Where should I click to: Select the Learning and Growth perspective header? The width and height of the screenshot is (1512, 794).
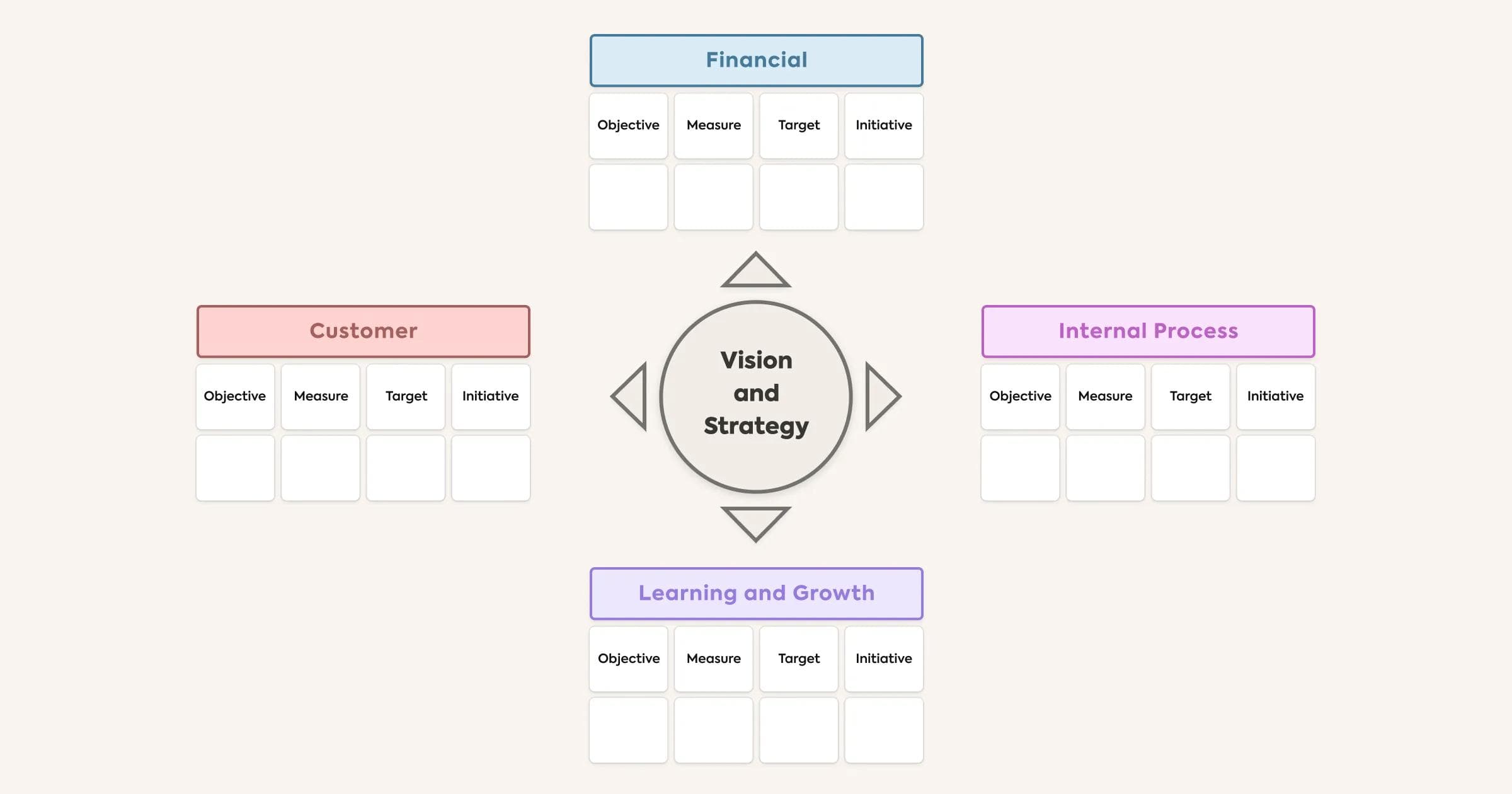pyautogui.click(x=756, y=592)
